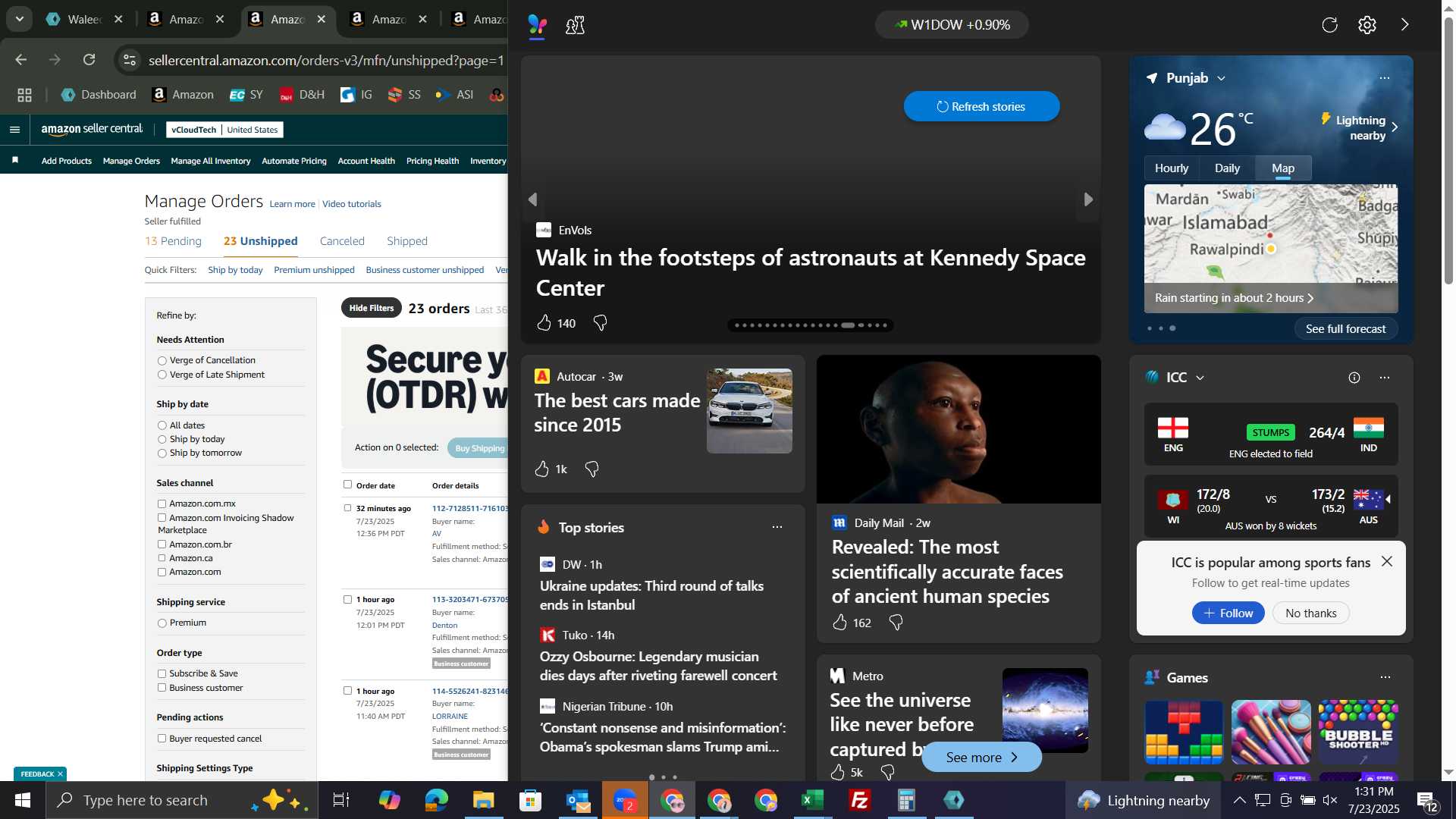
Task: Advance to the next headline story
Action: pyautogui.click(x=1089, y=199)
